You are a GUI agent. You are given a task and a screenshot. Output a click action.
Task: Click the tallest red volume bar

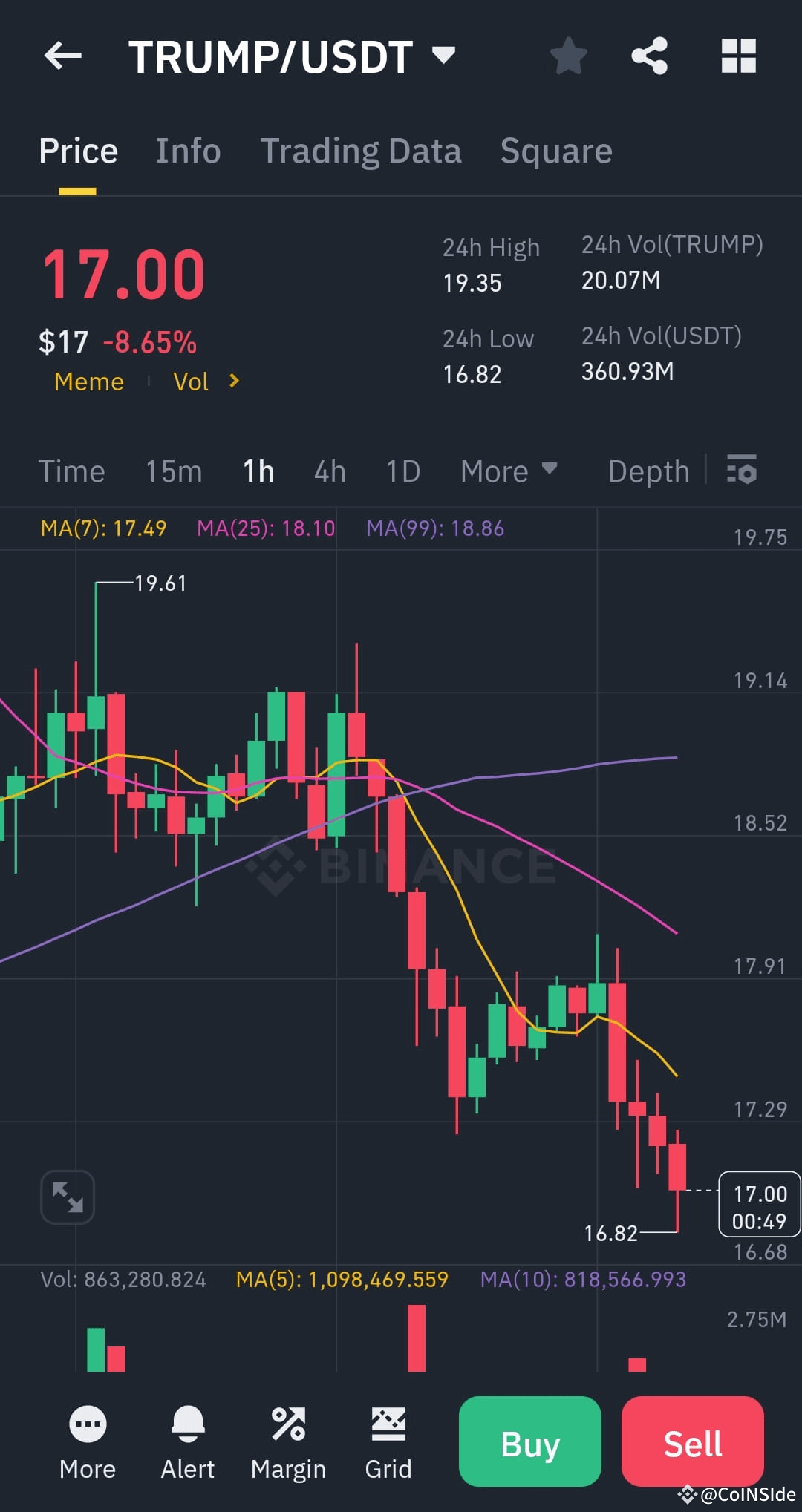point(417,1338)
